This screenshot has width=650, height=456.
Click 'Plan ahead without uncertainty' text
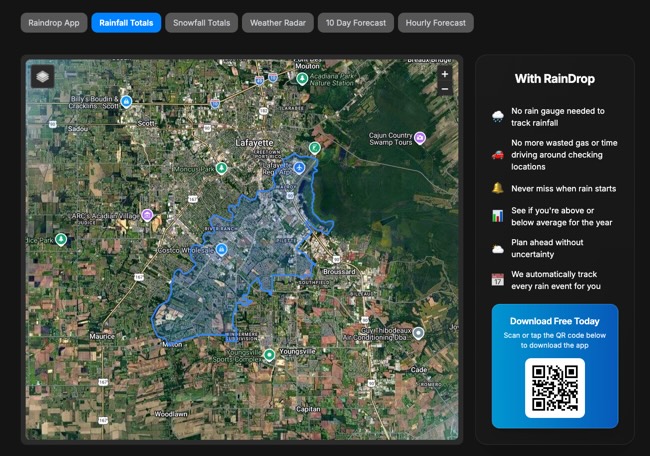(x=547, y=248)
